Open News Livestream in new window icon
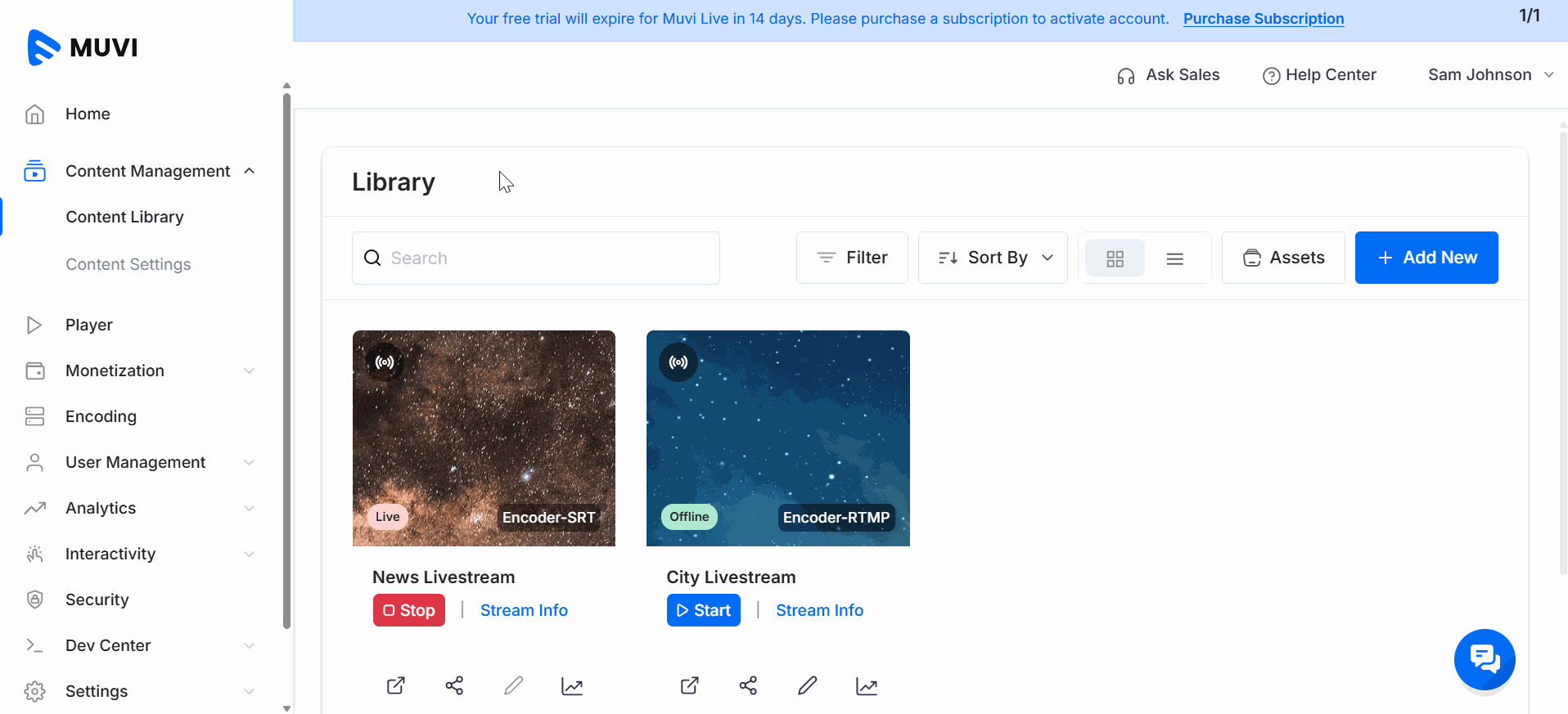Image resolution: width=1568 pixels, height=714 pixels. [x=395, y=685]
